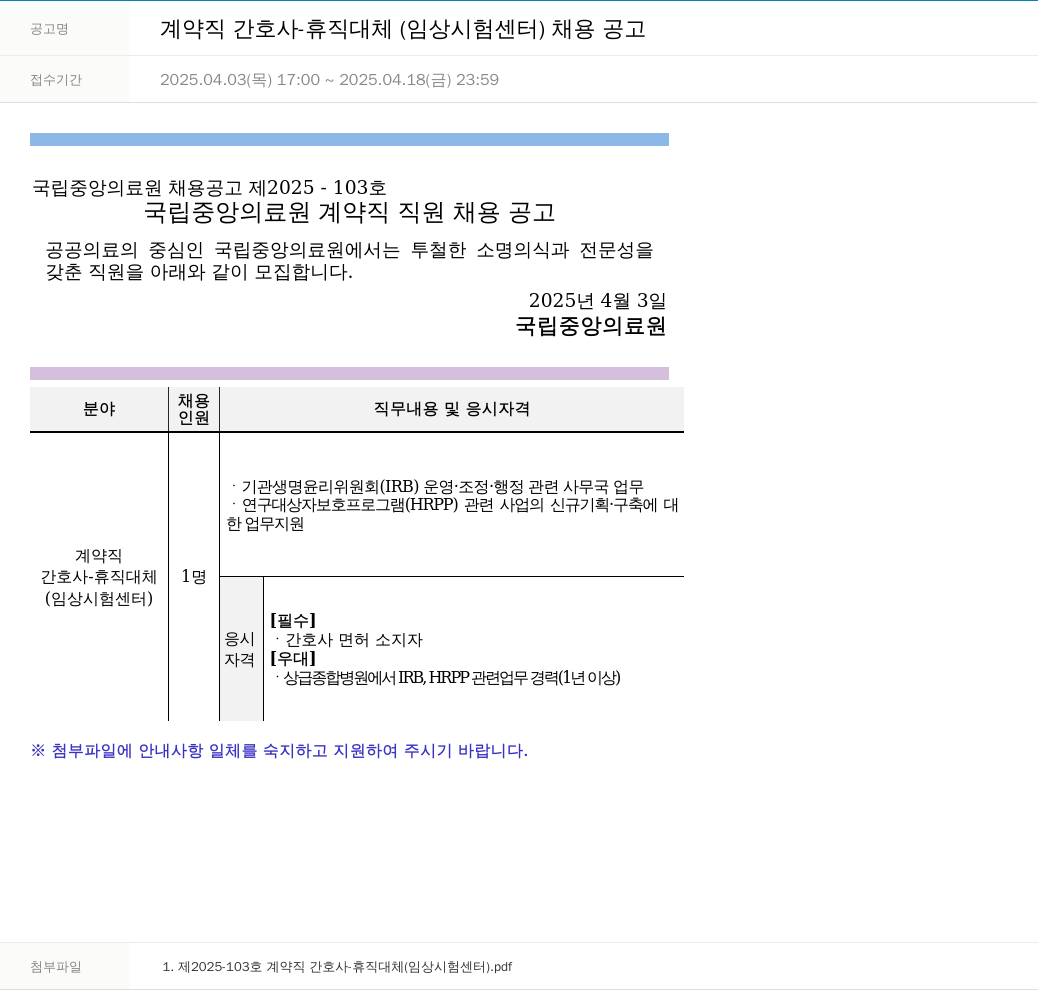Click the [우대] label
Screen dimensions: 1038x991
tap(293, 659)
